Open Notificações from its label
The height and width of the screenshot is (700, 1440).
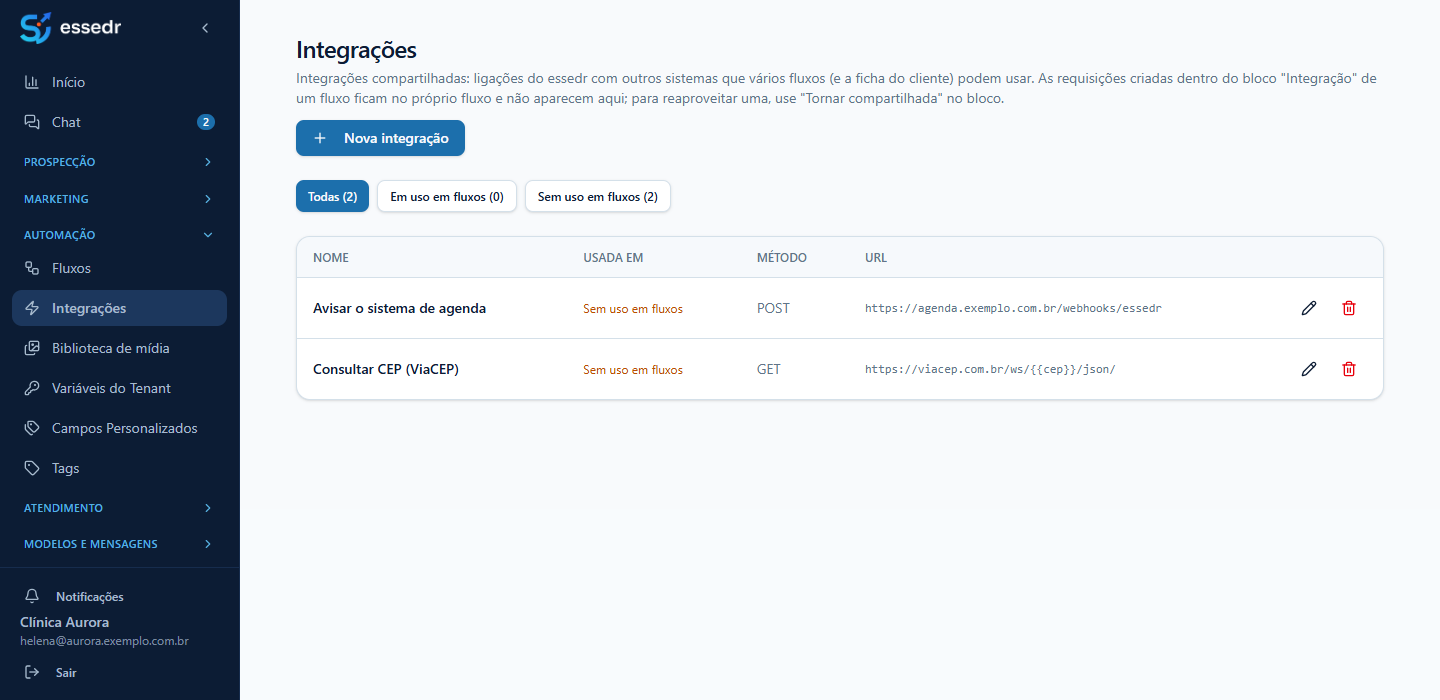coord(90,597)
